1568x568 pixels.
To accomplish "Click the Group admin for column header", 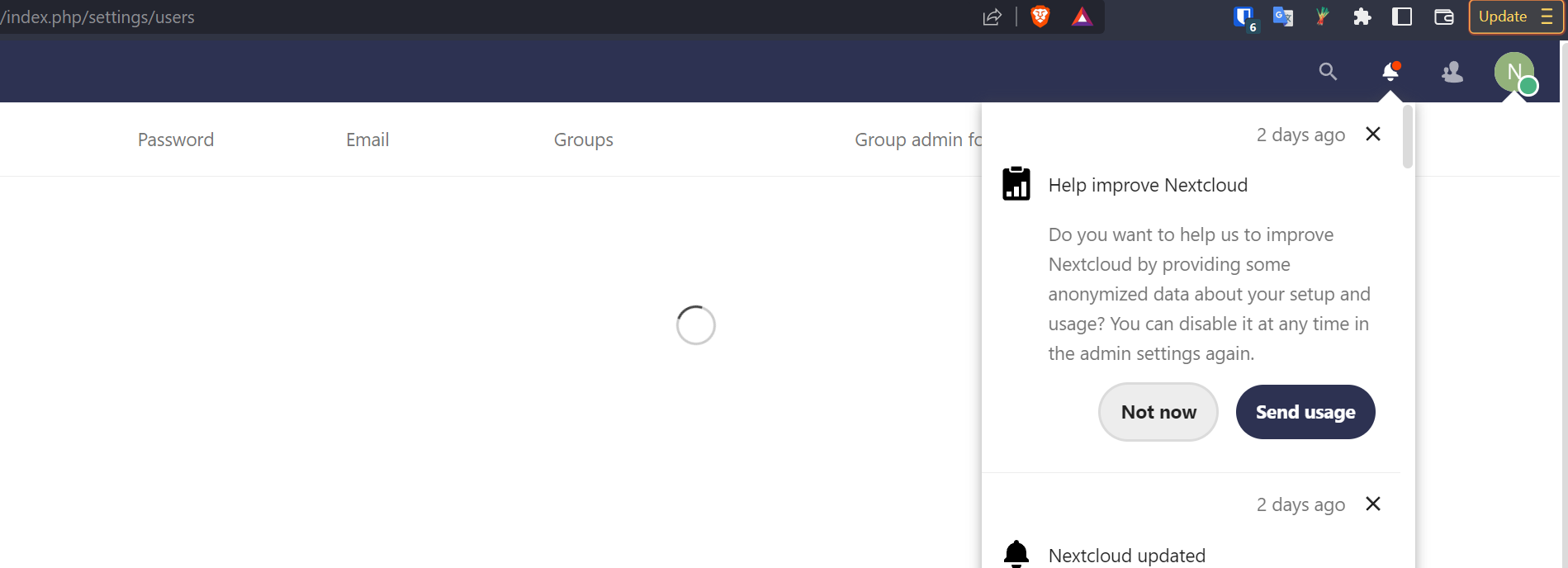I will [x=918, y=140].
